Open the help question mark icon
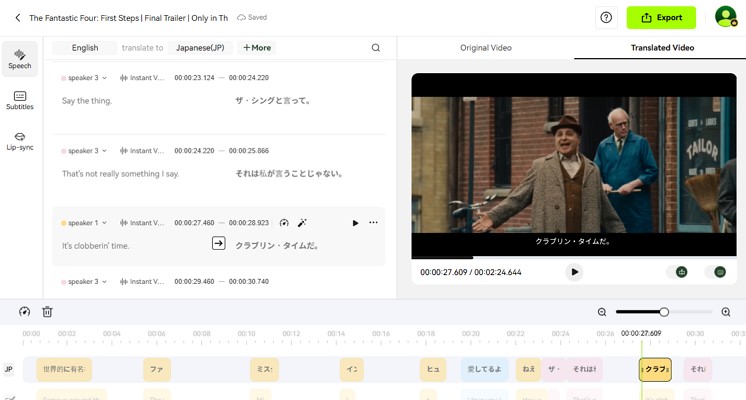This screenshot has width=746, height=400. 606,18
